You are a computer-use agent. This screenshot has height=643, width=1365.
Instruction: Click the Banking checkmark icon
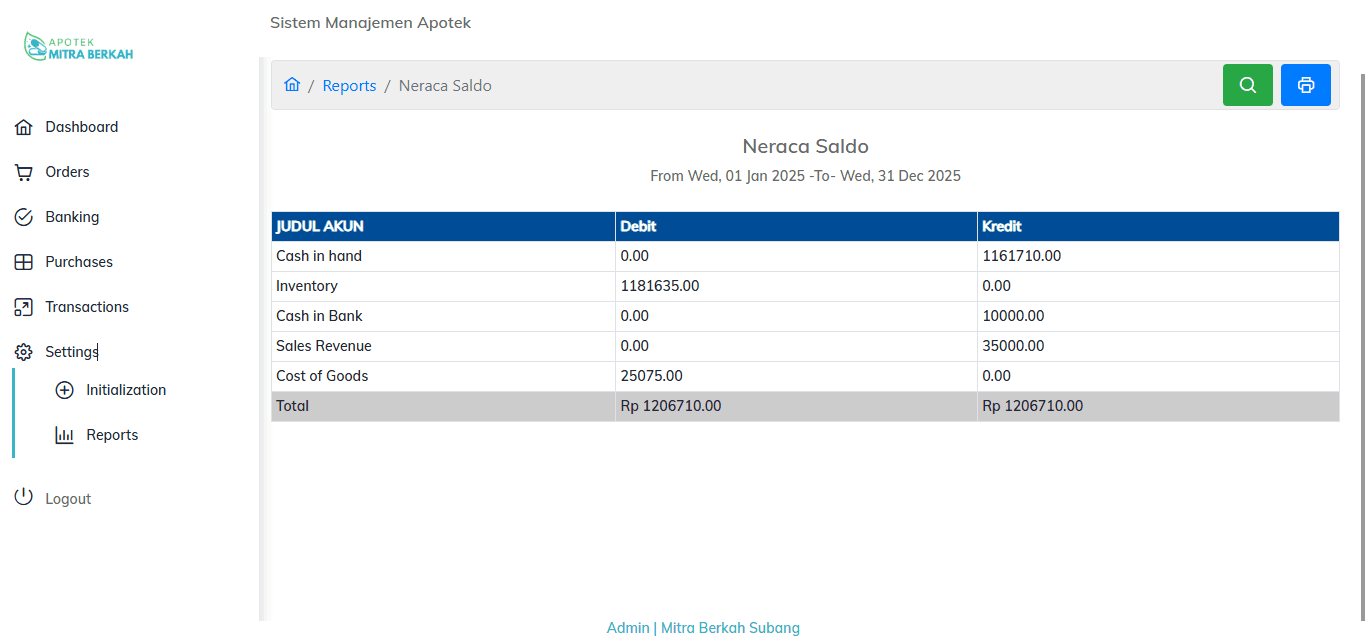24,217
